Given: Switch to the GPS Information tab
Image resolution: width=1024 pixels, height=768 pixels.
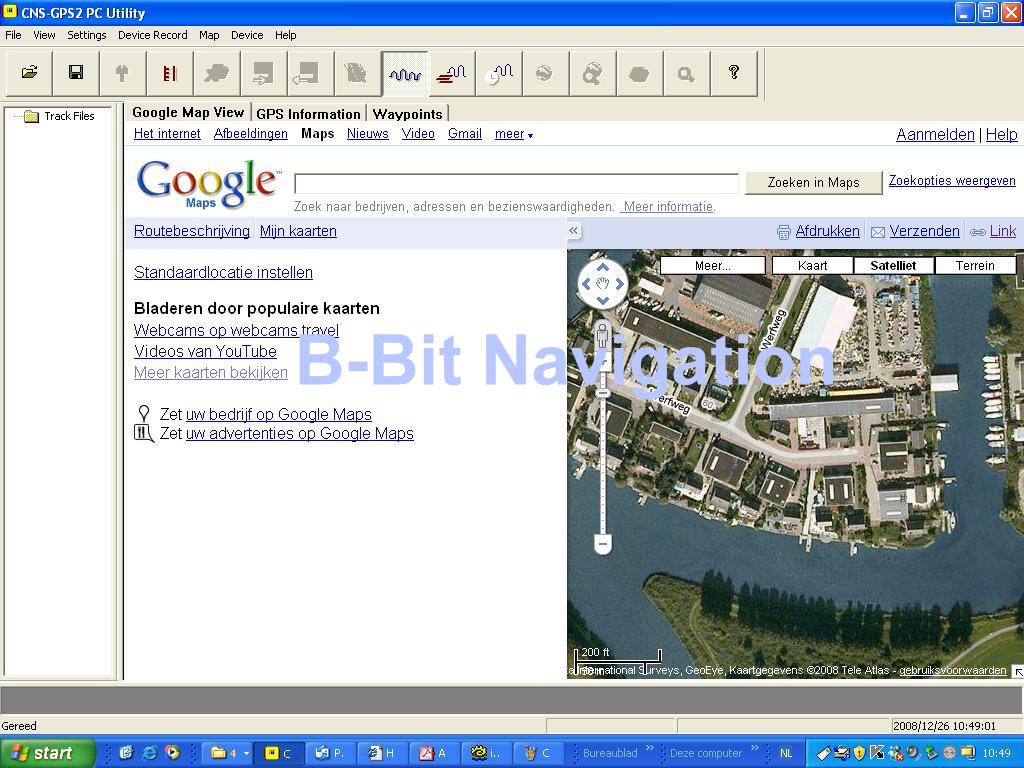Looking at the screenshot, I should 308,114.
